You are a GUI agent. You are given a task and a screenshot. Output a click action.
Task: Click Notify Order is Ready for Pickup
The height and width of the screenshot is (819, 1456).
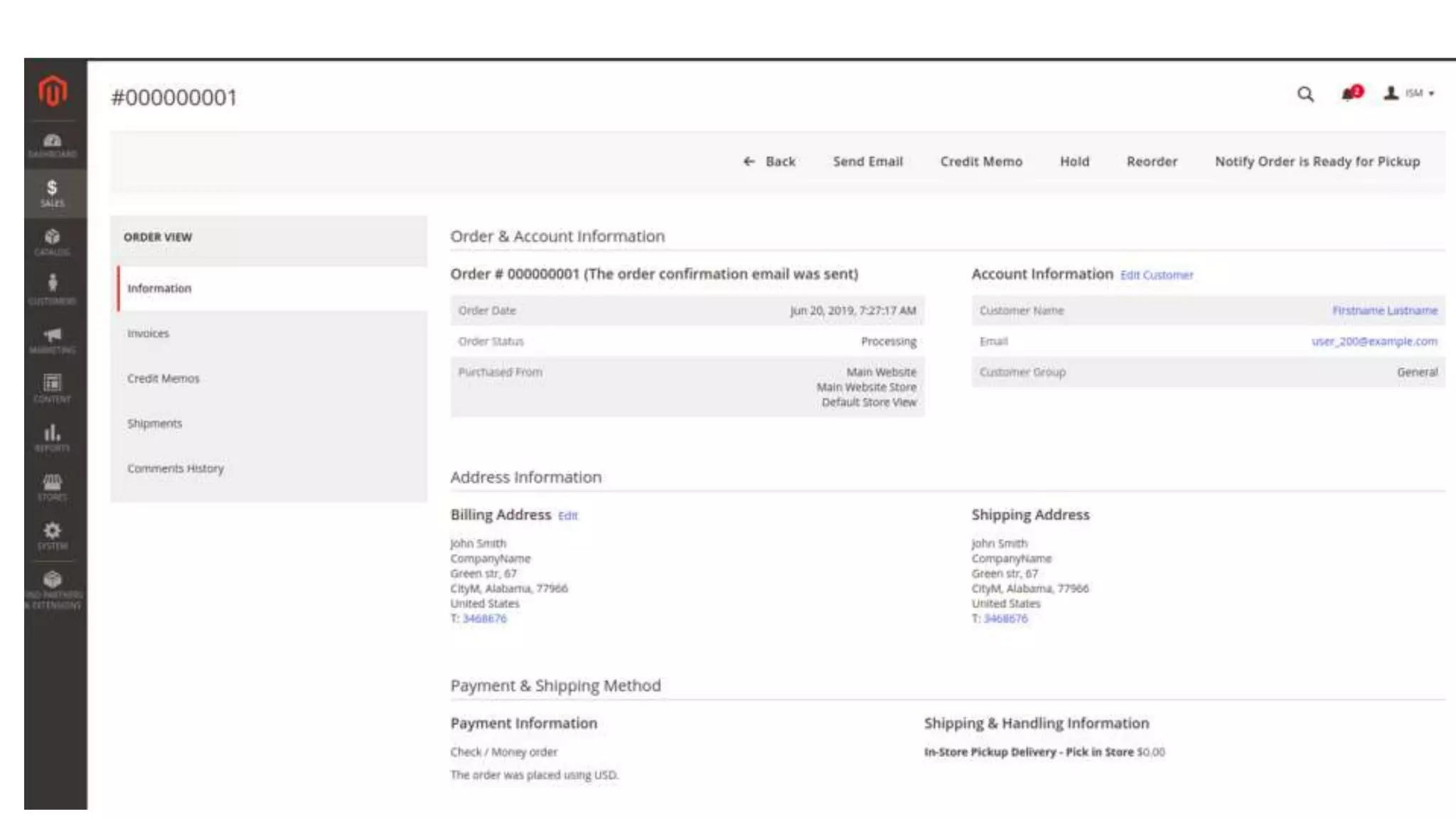click(1317, 161)
